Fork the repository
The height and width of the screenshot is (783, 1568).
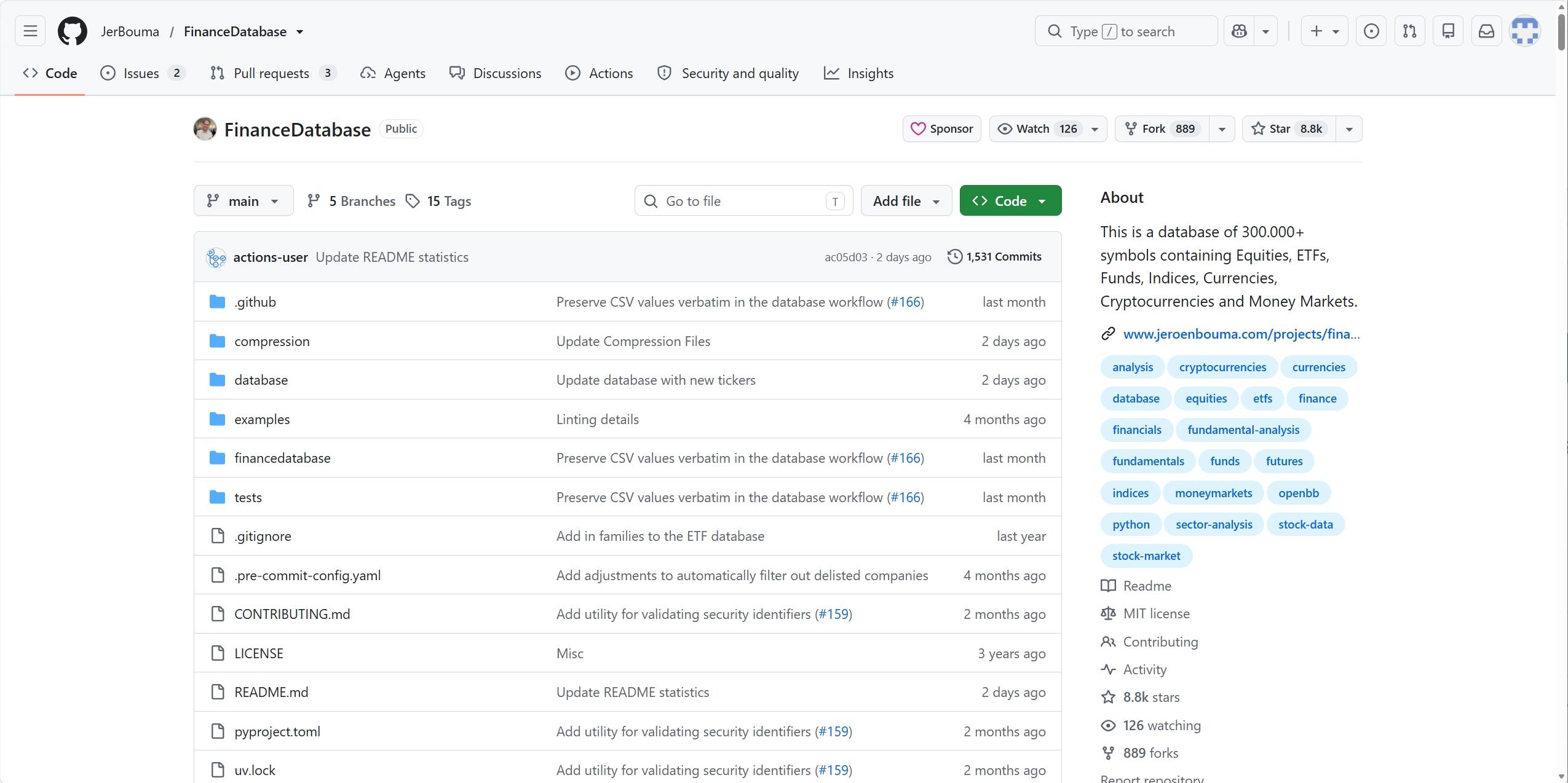1162,129
